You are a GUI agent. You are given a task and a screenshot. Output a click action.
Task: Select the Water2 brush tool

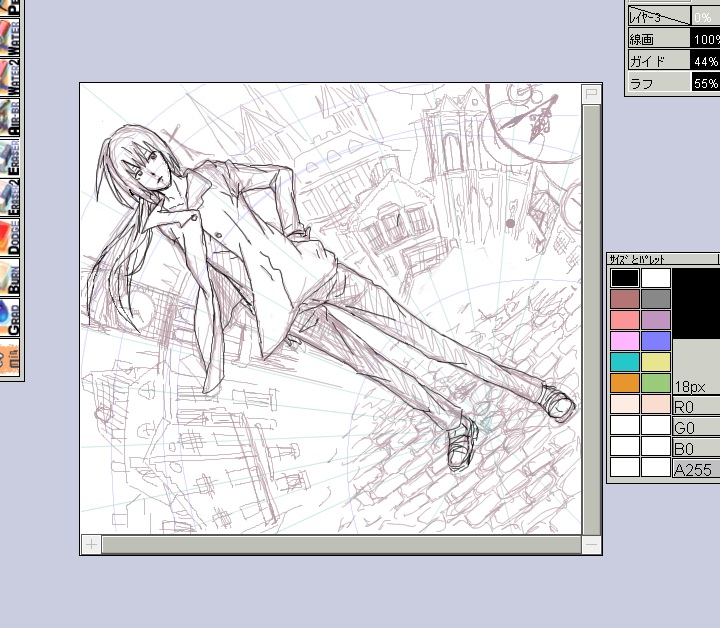10,77
